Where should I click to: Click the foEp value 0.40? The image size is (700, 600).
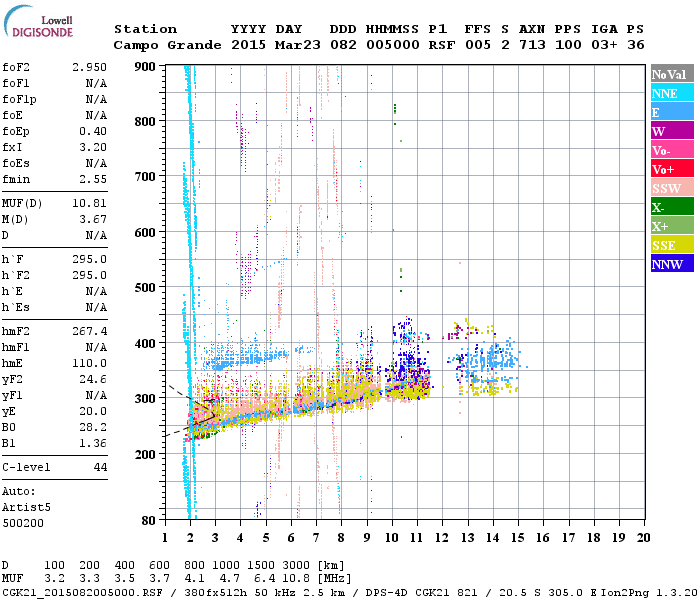click(93, 131)
